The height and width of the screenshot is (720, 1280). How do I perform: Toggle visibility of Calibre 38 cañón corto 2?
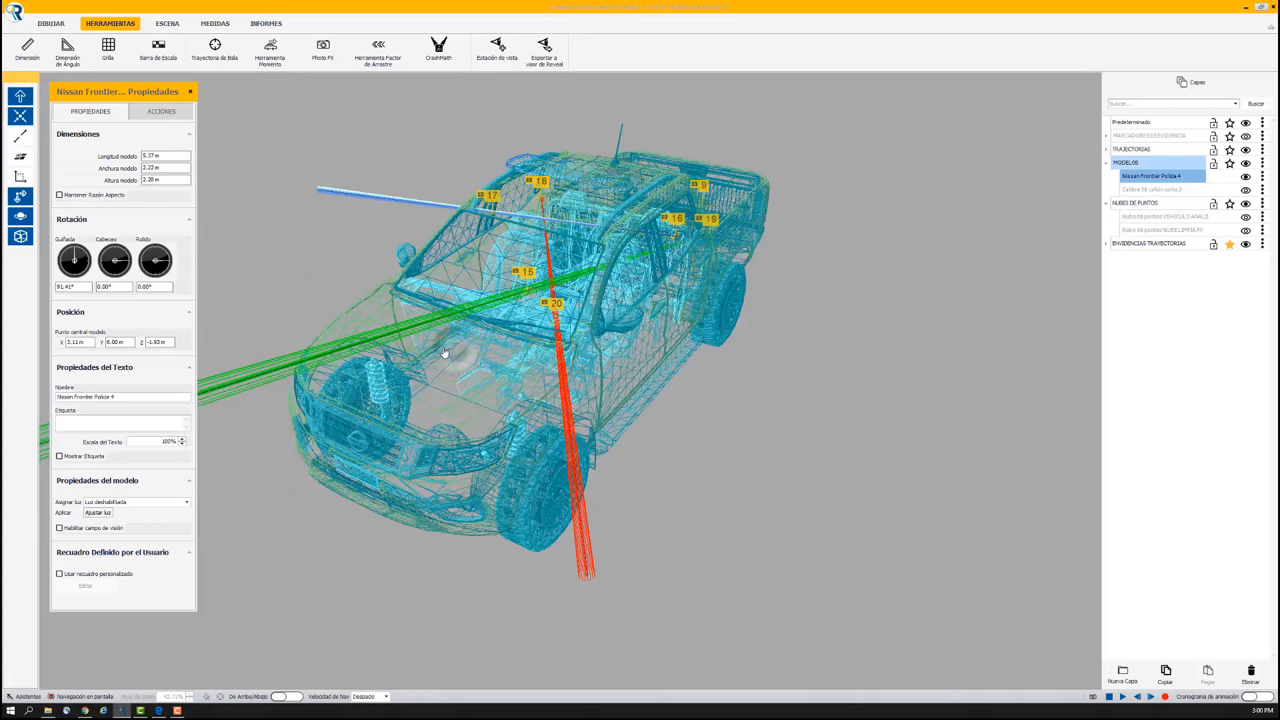click(x=1246, y=190)
